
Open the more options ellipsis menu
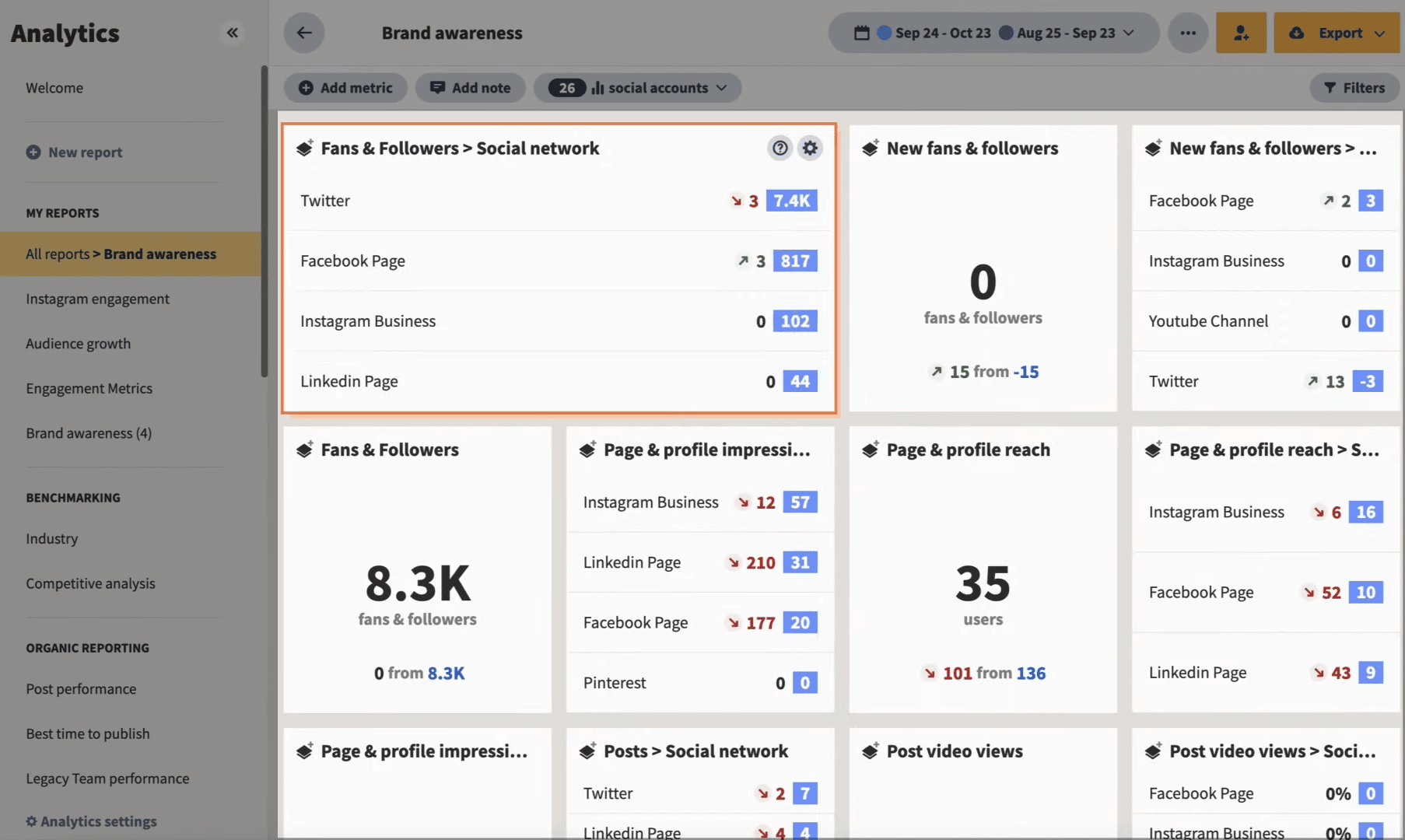click(x=1188, y=33)
